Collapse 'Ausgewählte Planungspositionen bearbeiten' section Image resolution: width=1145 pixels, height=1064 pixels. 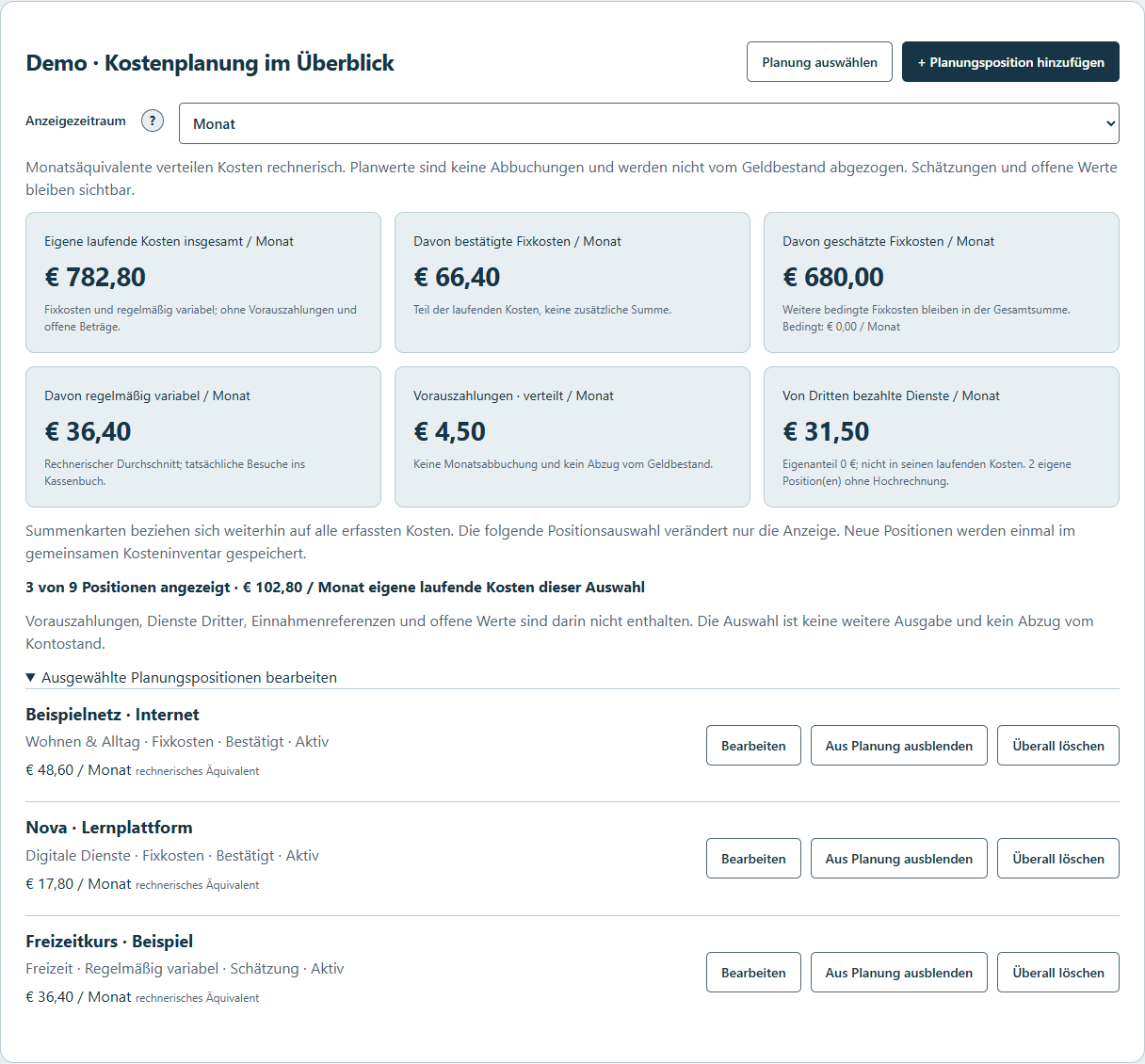pos(181,677)
